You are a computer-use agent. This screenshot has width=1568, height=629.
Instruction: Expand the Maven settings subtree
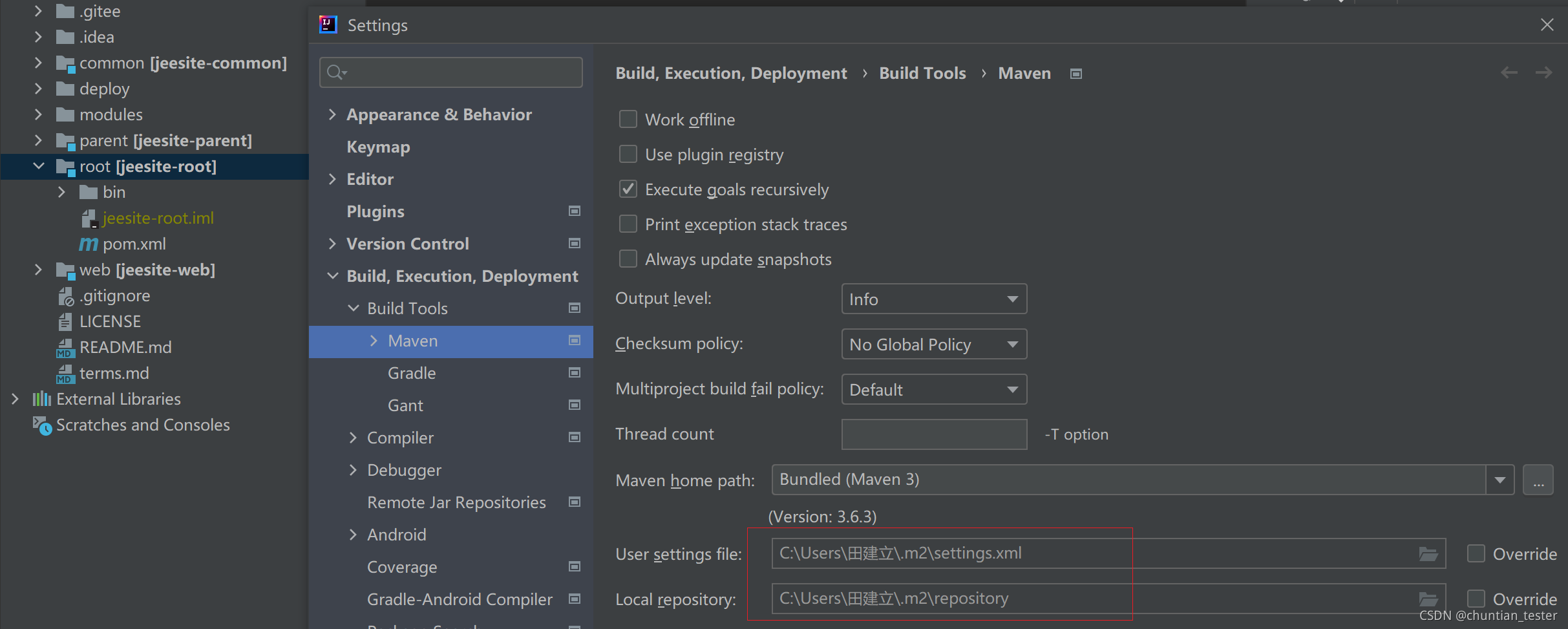click(x=374, y=341)
